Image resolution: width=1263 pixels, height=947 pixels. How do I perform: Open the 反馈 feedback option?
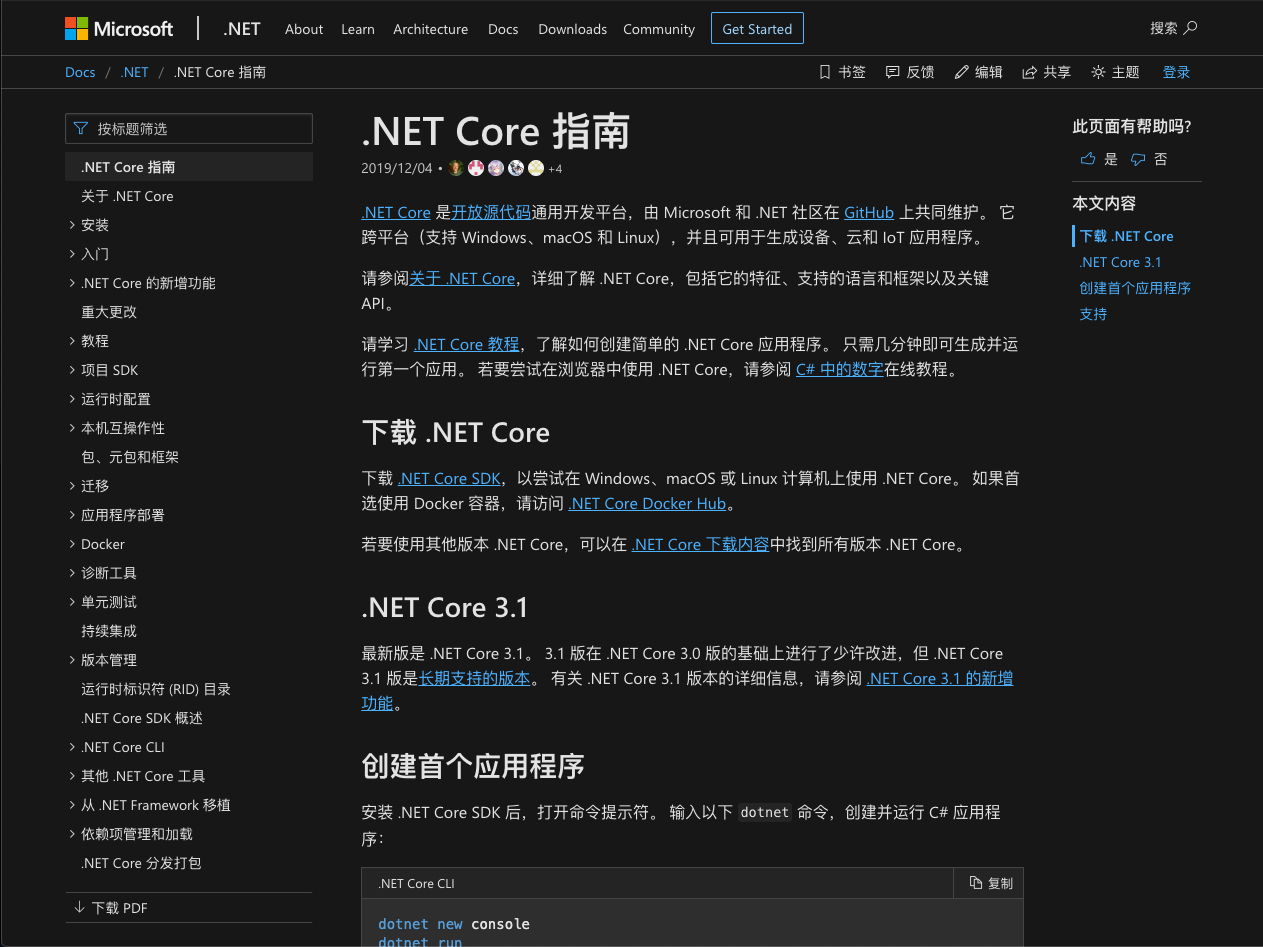(909, 71)
